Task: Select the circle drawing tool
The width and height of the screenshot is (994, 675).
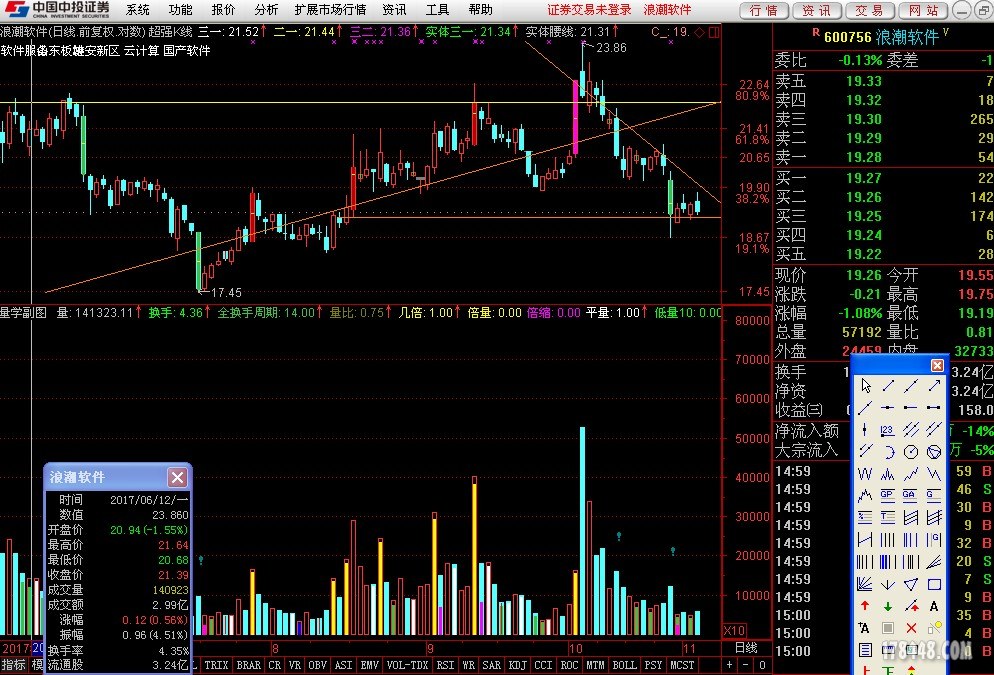Action: click(911, 452)
